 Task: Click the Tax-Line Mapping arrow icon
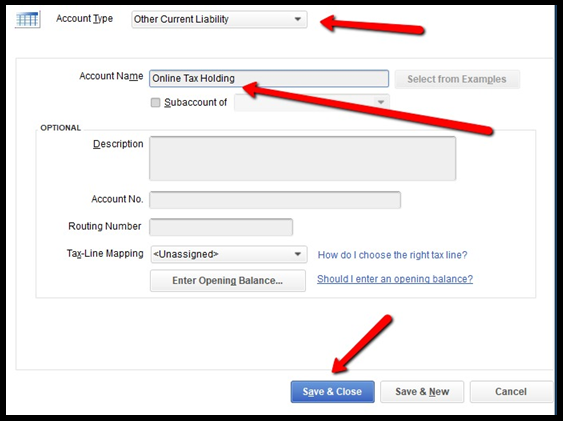[298, 254]
